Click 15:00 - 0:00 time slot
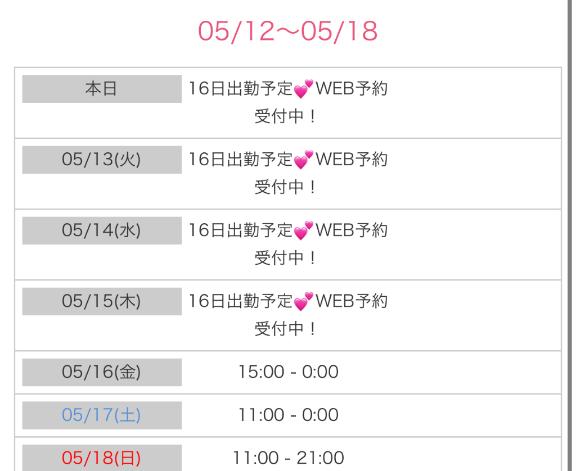The image size is (576, 471). [x=288, y=372]
